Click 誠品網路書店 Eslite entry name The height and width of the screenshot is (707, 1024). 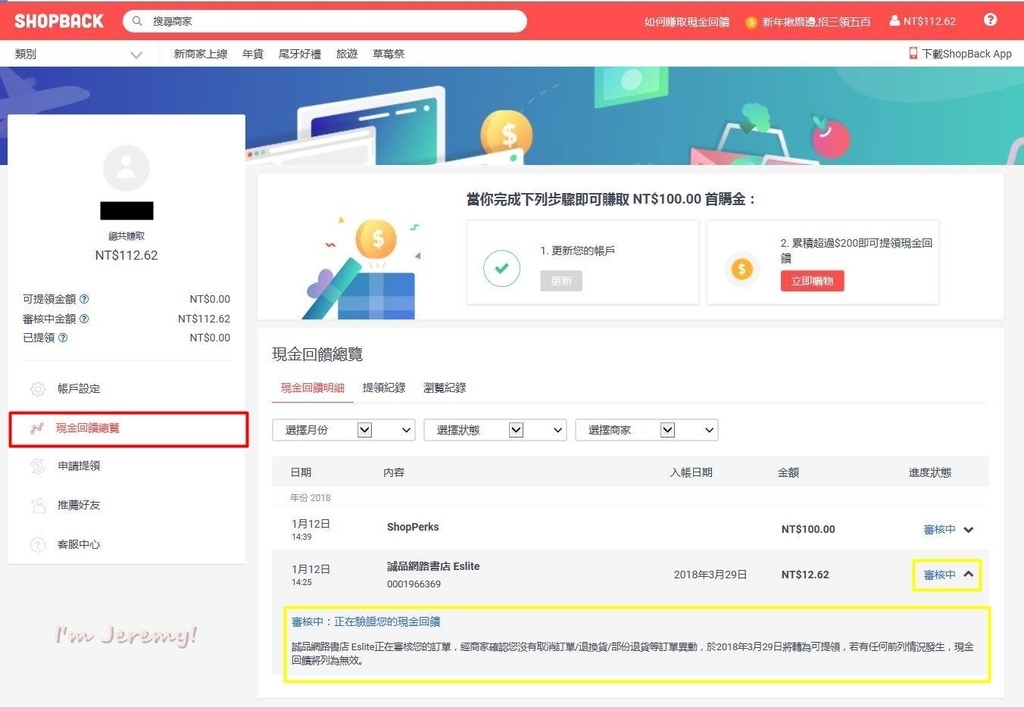tap(433, 566)
